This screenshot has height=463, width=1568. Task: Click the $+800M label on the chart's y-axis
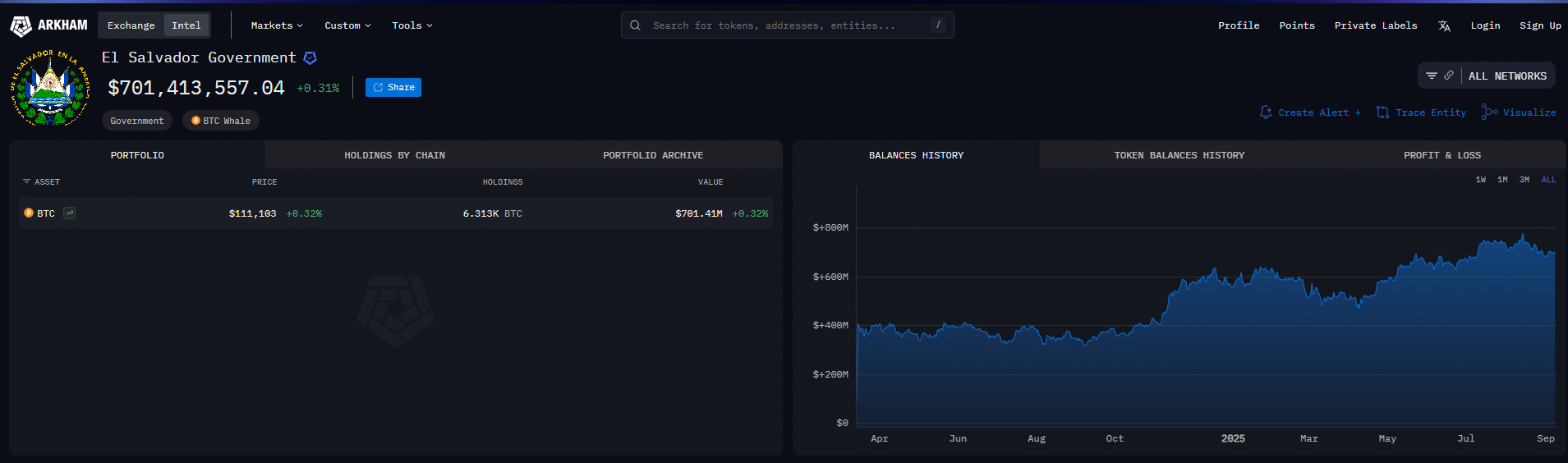coord(830,227)
